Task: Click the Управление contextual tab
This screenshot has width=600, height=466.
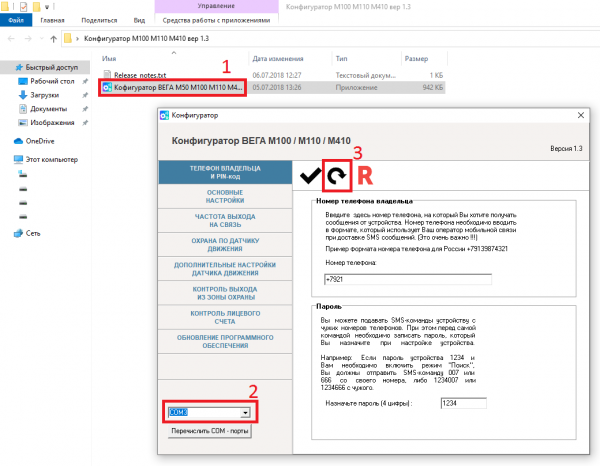Action: [x=216, y=6]
